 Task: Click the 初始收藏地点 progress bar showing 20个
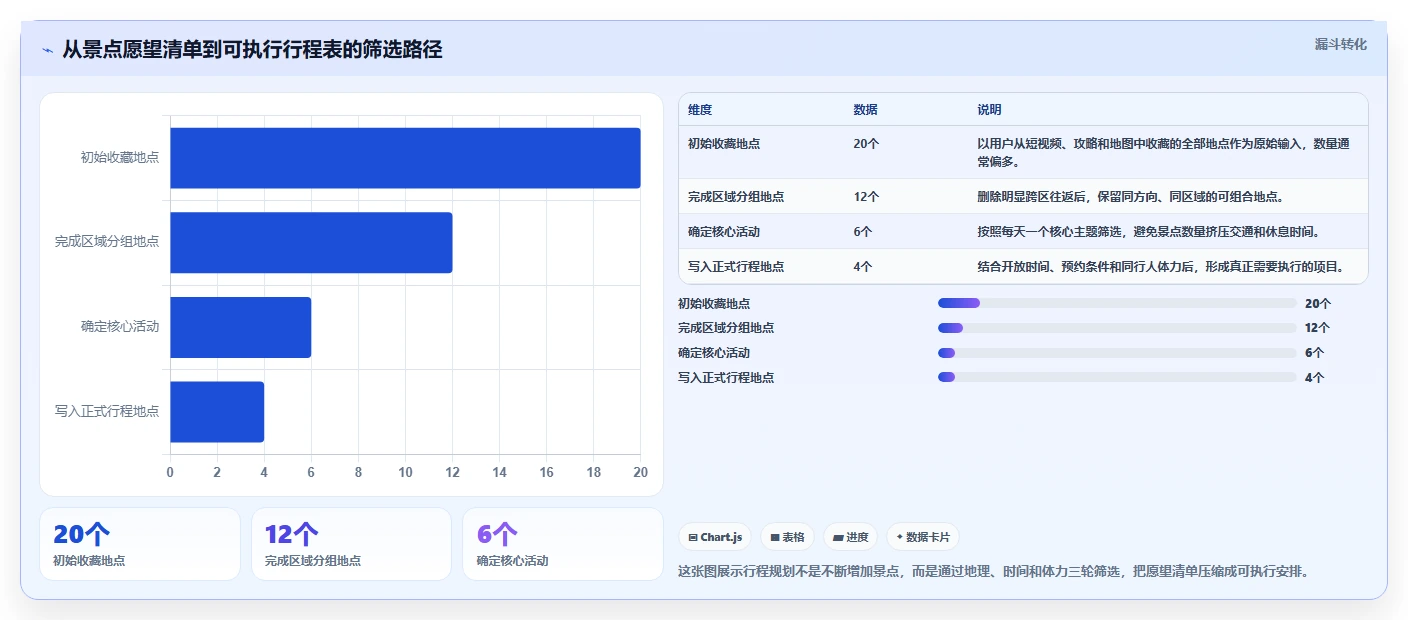[1117, 303]
